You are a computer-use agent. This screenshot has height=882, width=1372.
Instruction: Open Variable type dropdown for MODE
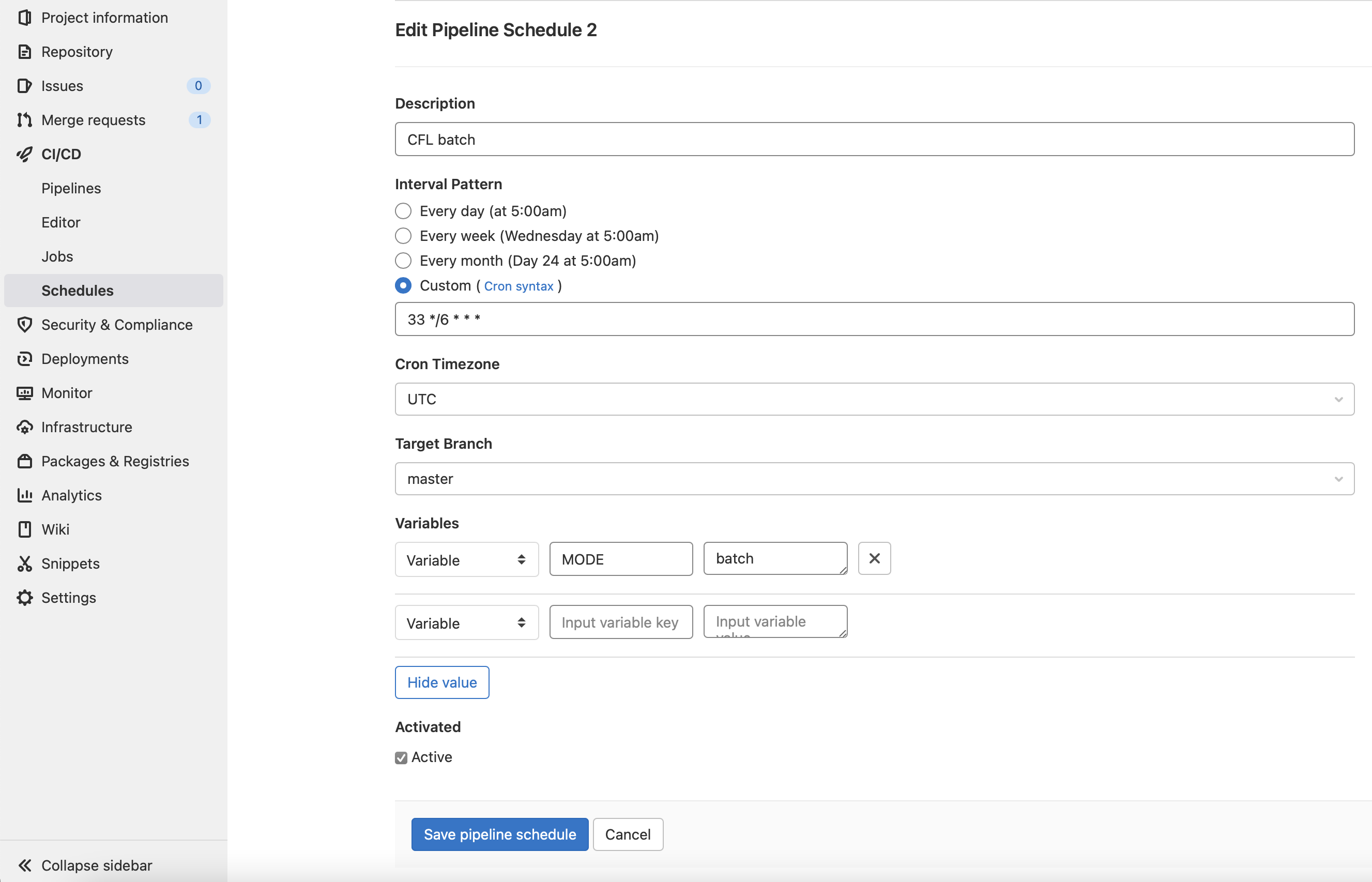pos(466,559)
